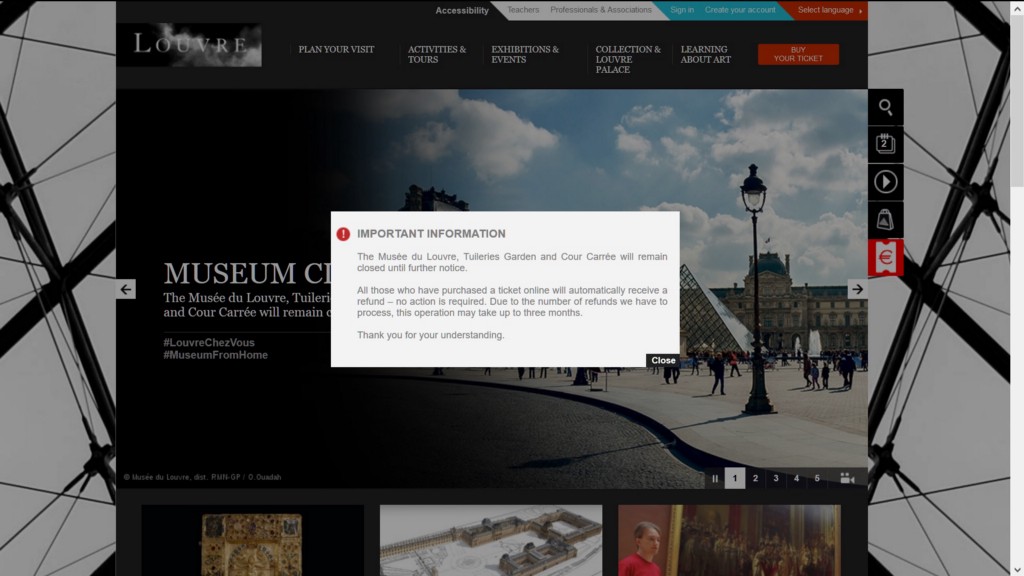This screenshot has width=1024, height=576.
Task: Switch to slide 1
Action: (735, 479)
